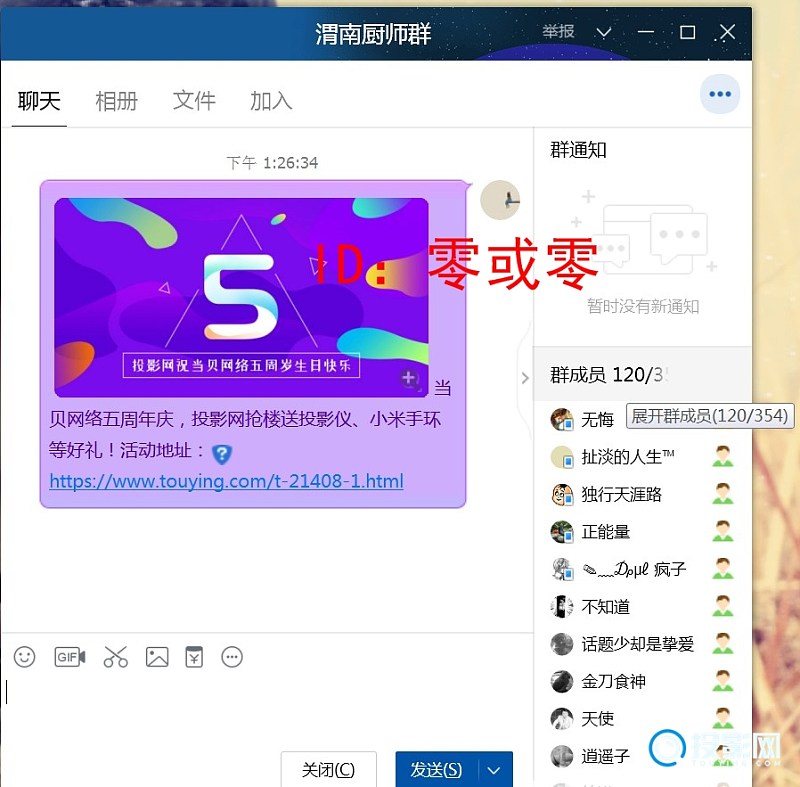Switch to the 聊天 tab
Image resolution: width=800 pixels, height=787 pixels.
coord(39,101)
